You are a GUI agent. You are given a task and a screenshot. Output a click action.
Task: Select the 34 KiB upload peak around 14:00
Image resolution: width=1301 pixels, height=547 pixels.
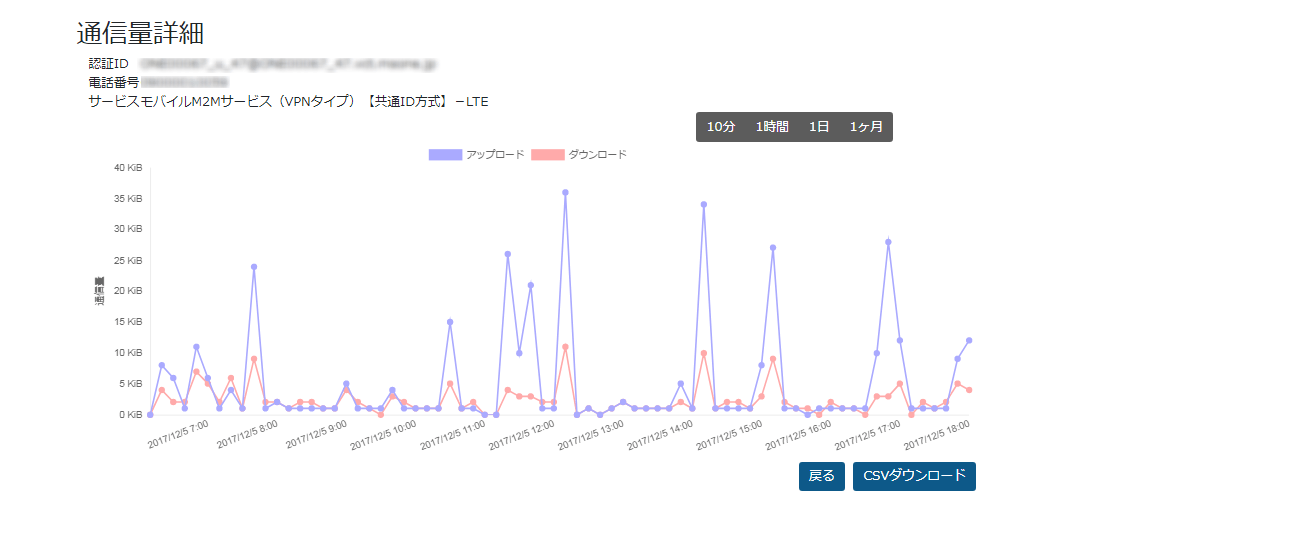point(704,204)
